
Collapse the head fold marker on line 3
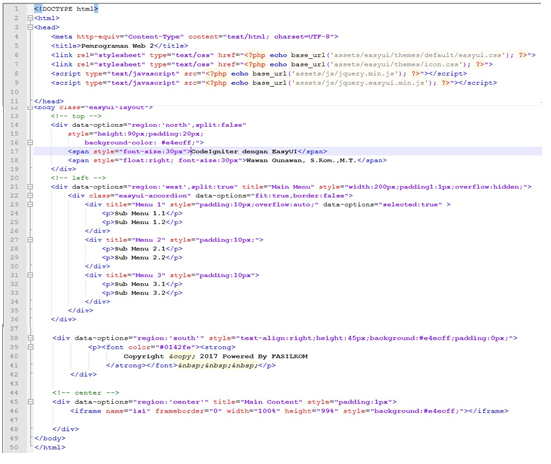coord(30,27)
